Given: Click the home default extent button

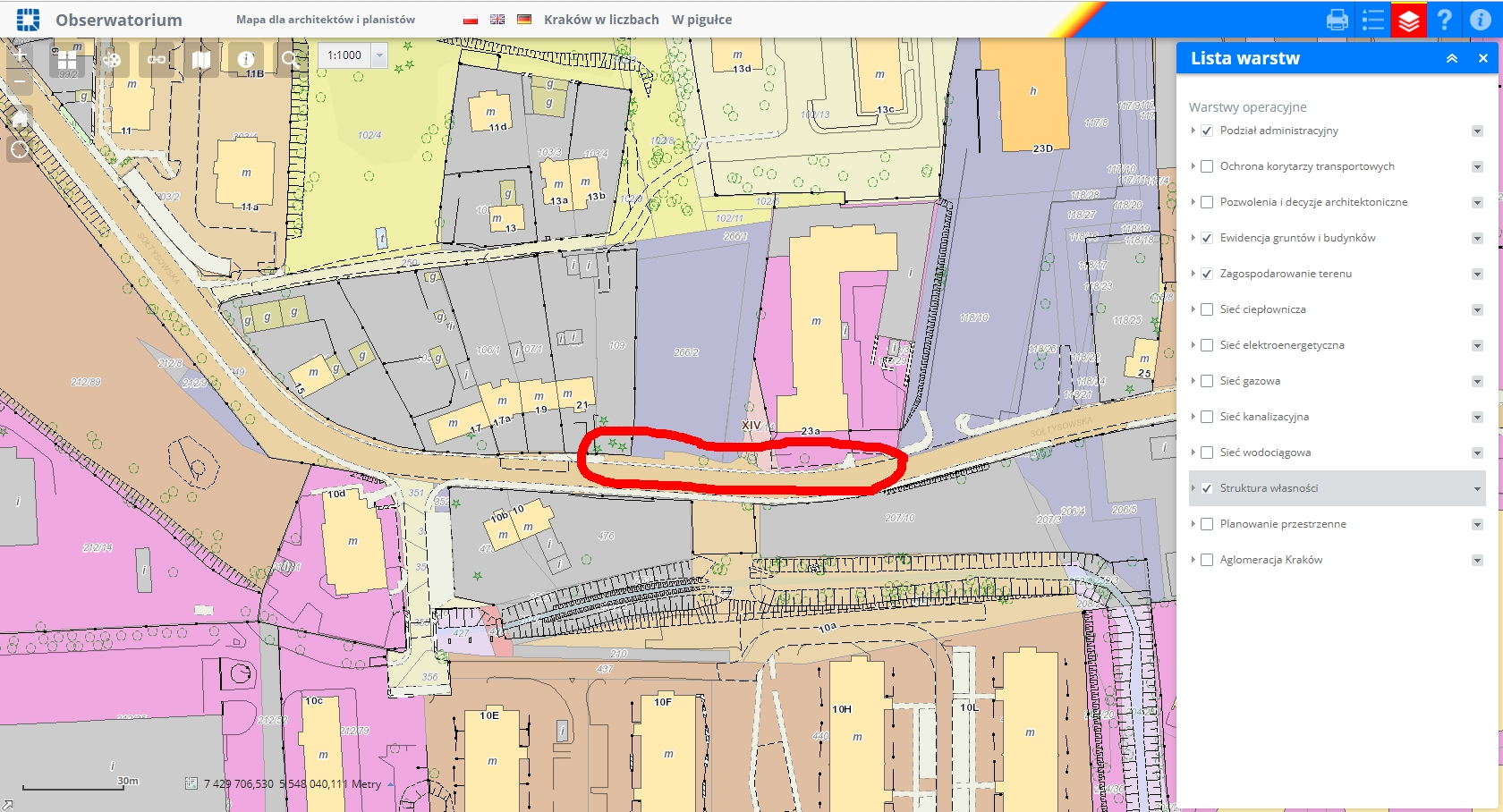Looking at the screenshot, I should point(20,118).
